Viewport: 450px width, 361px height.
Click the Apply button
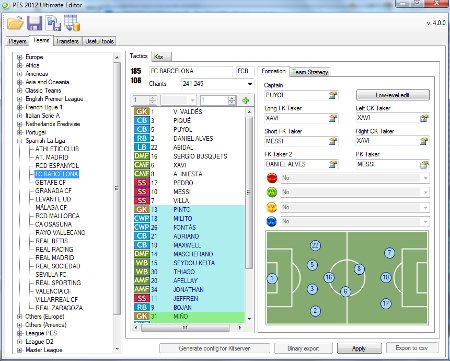point(359,348)
